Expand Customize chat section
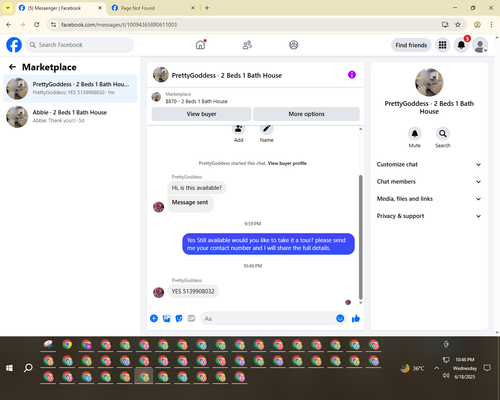Image resolution: width=500 pixels, height=400 pixels. [429, 164]
